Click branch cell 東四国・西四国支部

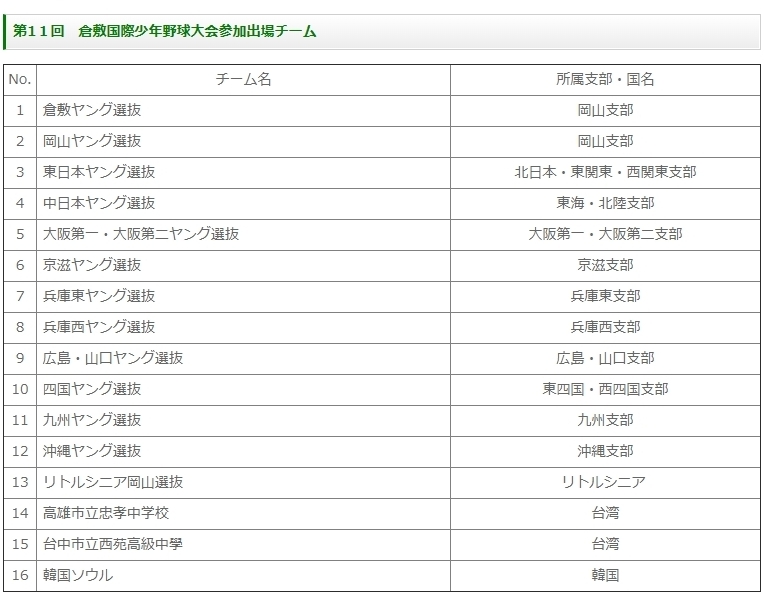tap(605, 389)
